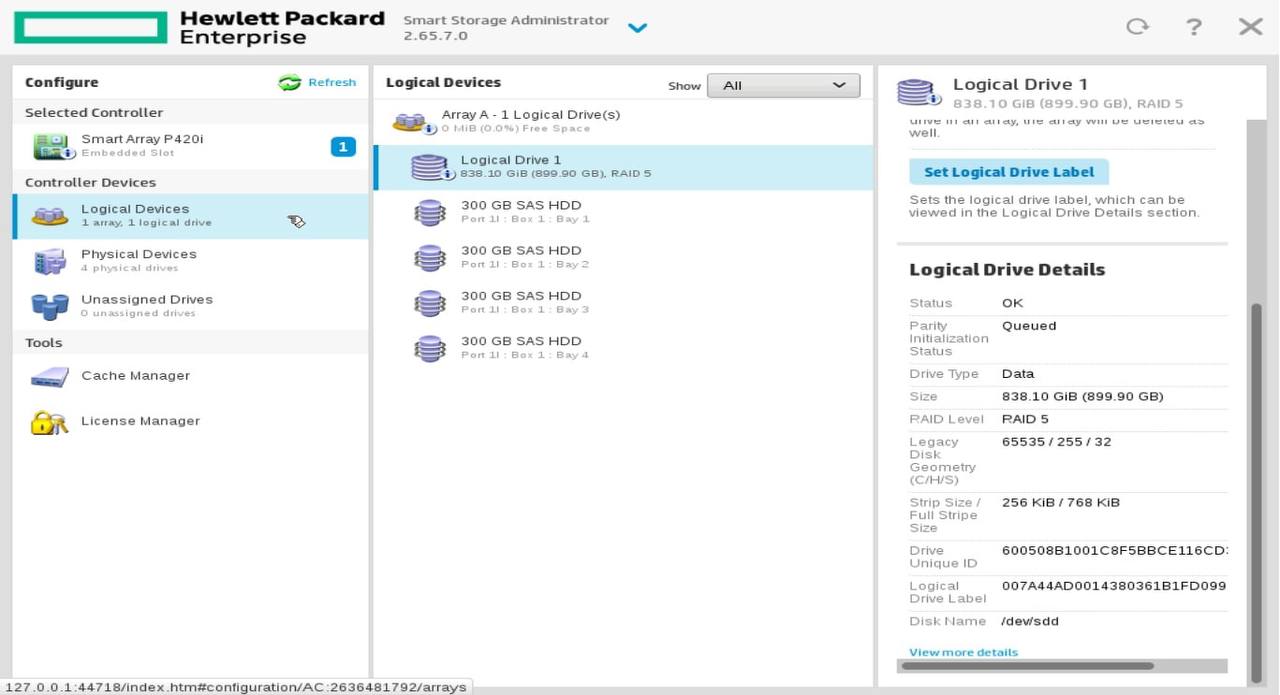This screenshot has height=695, width=1280.
Task: Select Logical Drive 1 in list
Action: coord(511,166)
